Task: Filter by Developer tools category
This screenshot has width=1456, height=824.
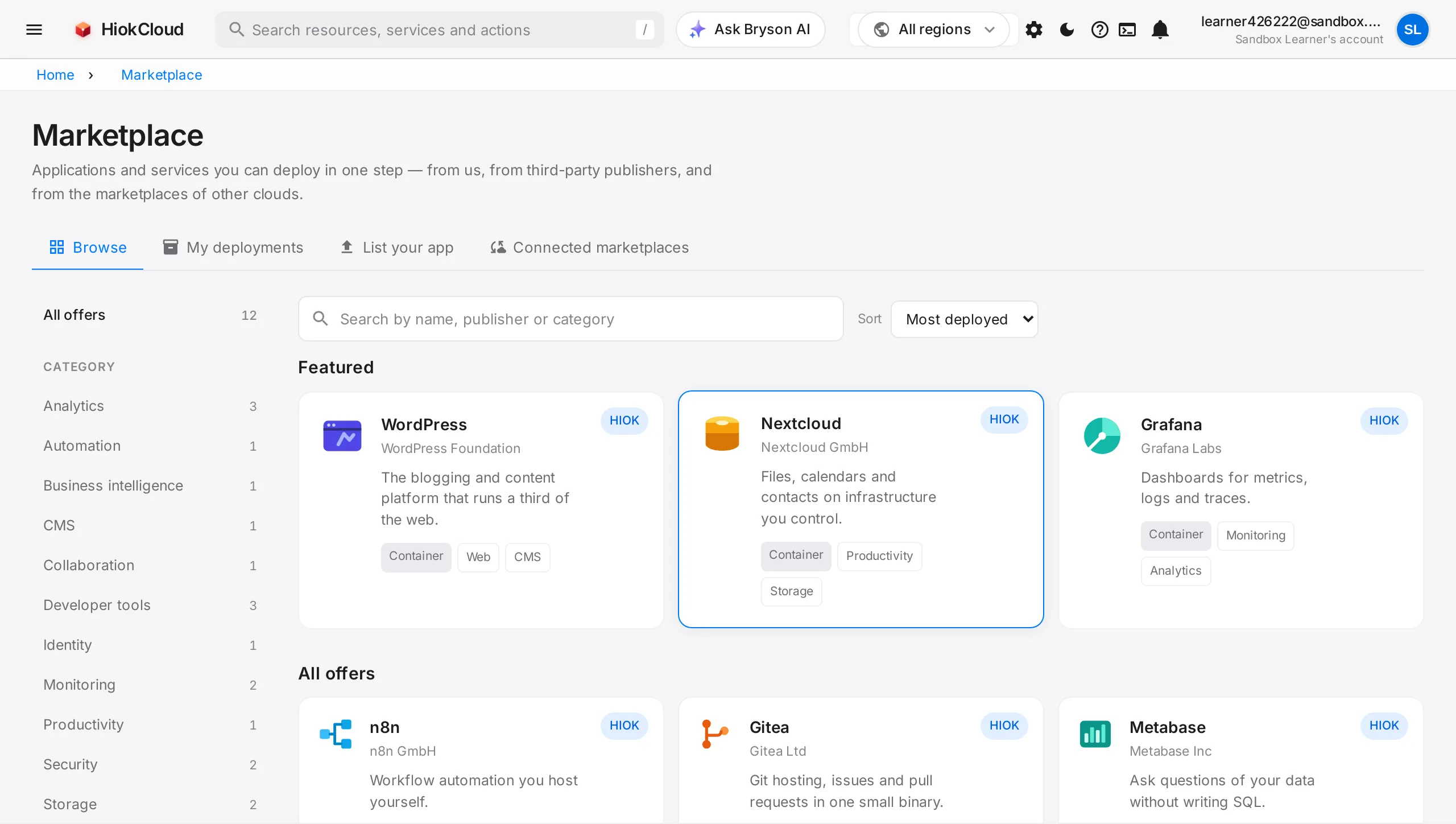Action: point(150,605)
